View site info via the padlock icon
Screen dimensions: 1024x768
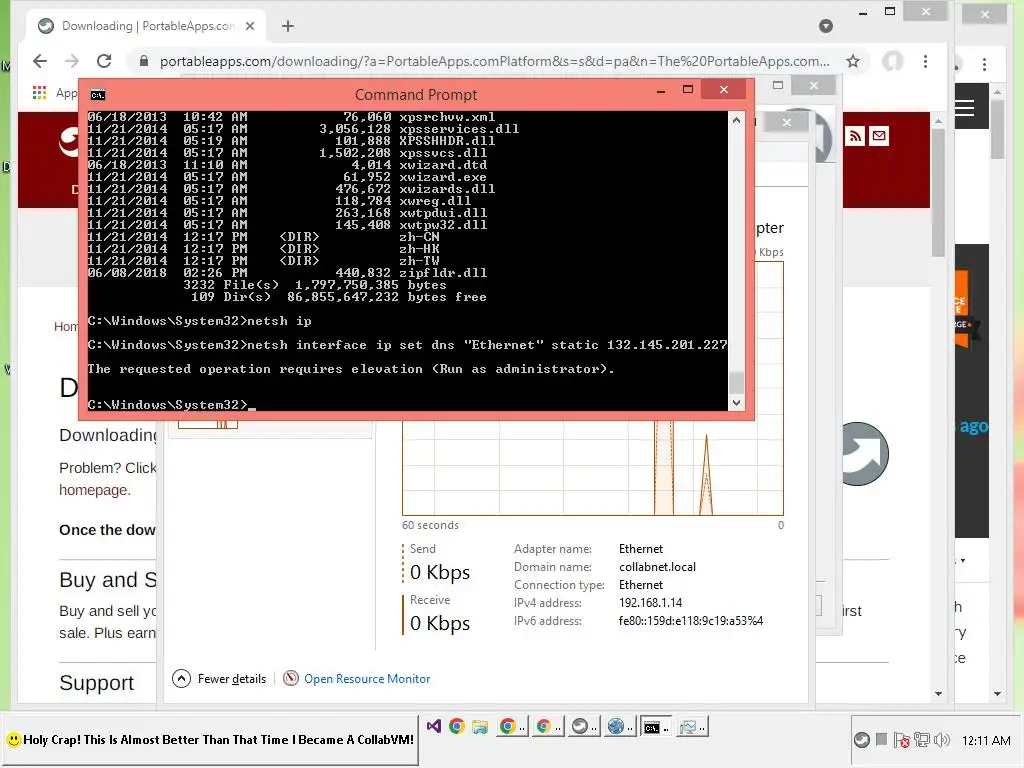[x=144, y=61]
